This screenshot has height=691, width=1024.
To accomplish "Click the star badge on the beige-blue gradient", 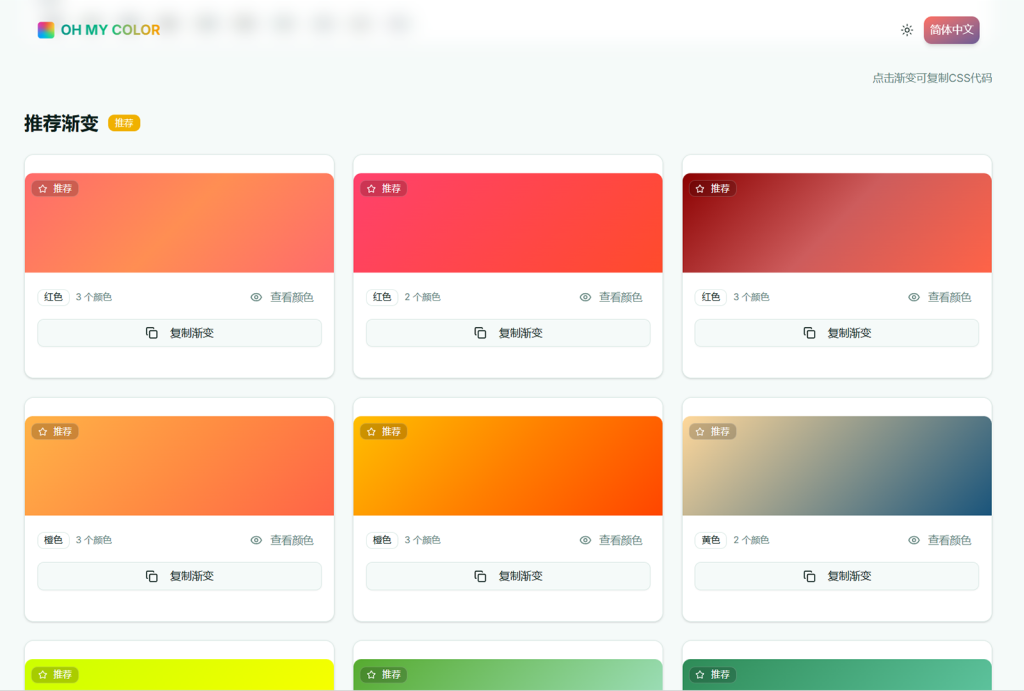I will pos(713,432).
